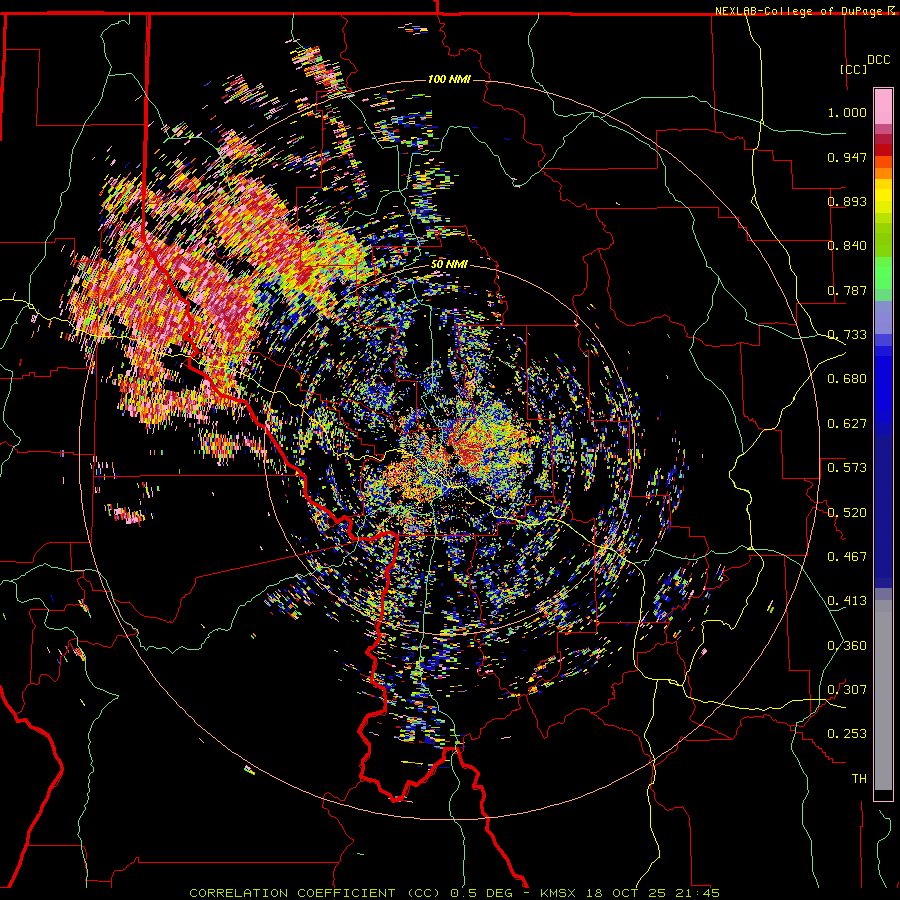This screenshot has height=900, width=900.
Task: Click the 0.360 scale value
Action: [x=847, y=646]
